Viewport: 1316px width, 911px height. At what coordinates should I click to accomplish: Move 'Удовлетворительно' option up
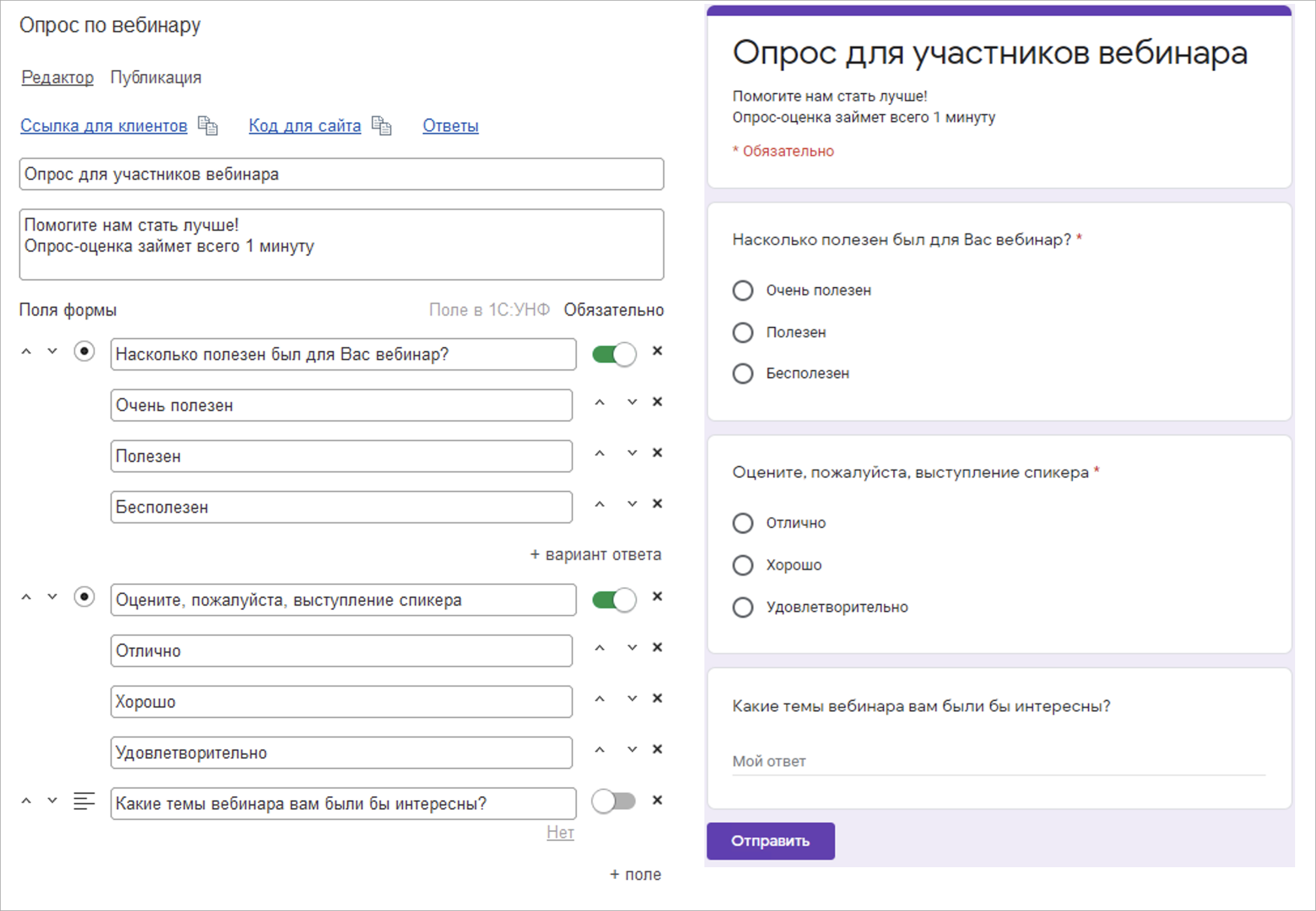[600, 750]
